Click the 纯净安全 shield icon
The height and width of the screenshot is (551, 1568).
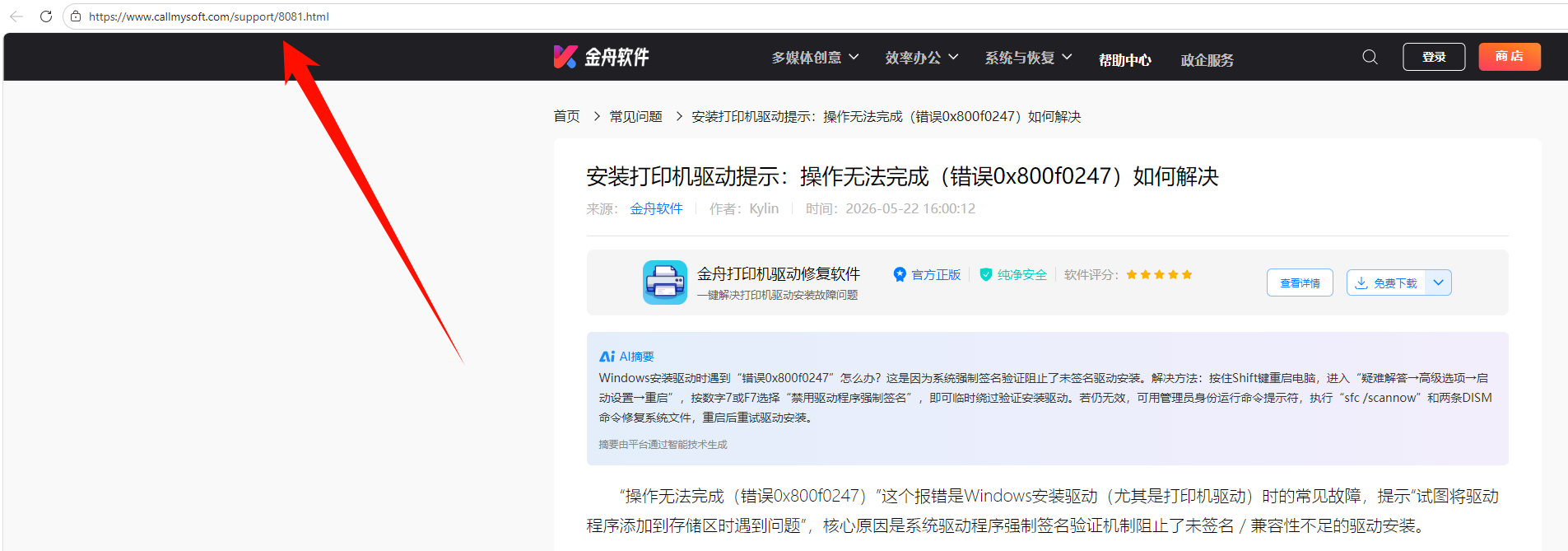[985, 274]
